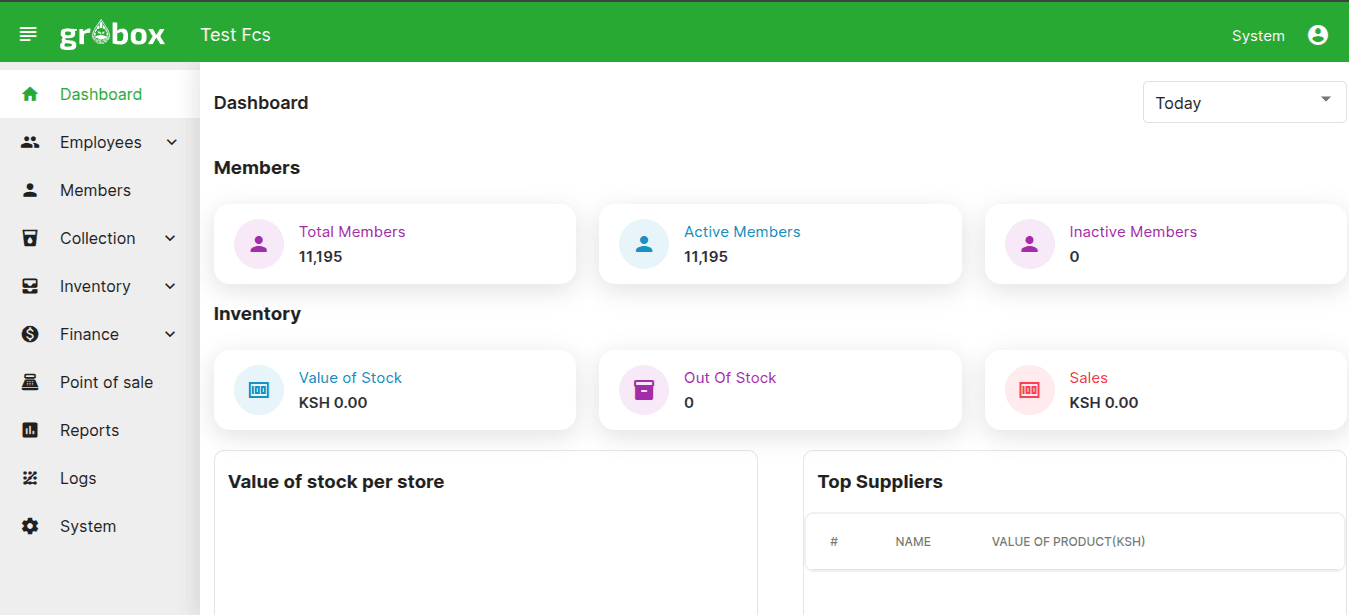Click the Point of sale icon
1349x615 pixels.
click(30, 382)
